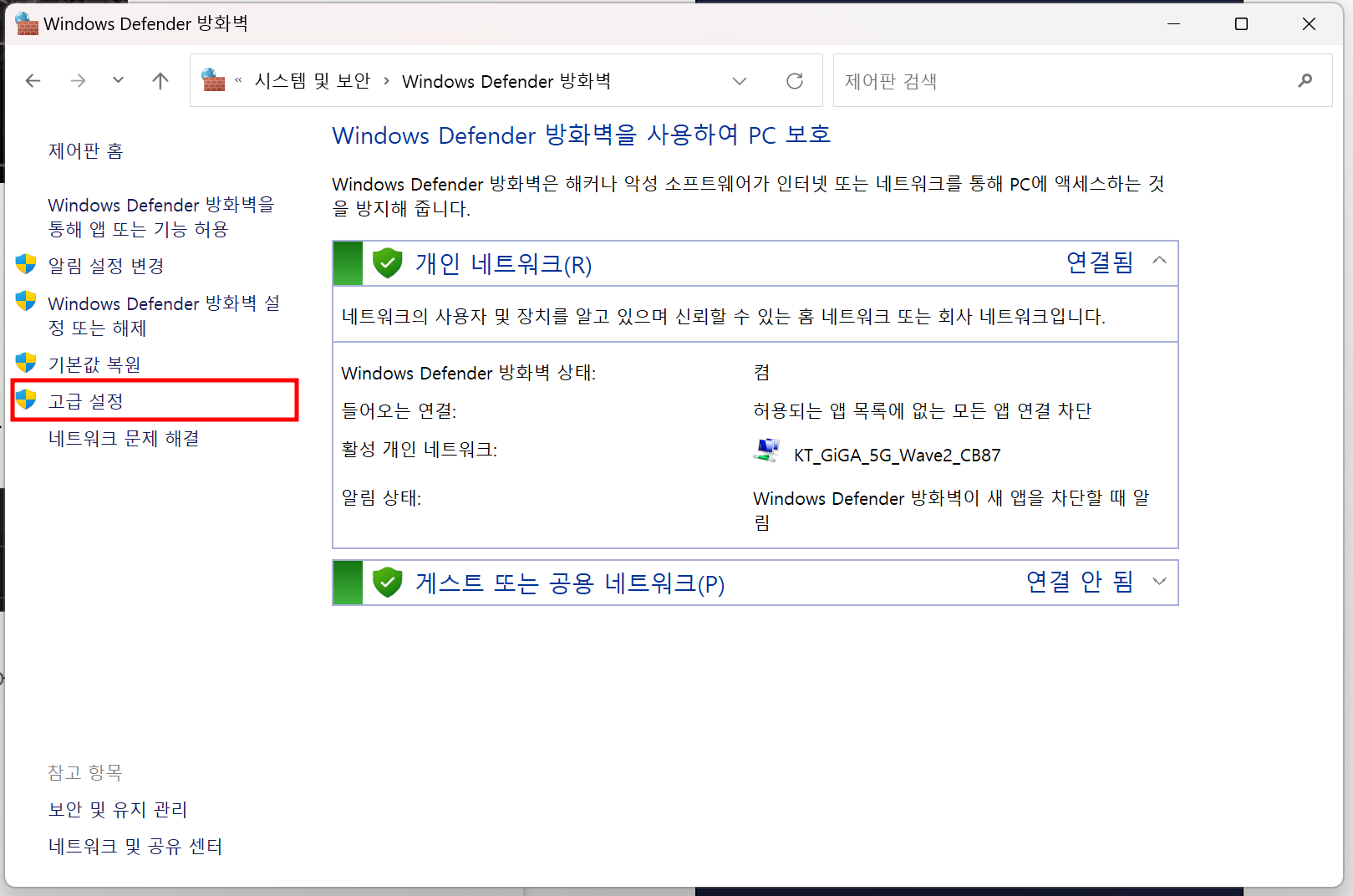The height and width of the screenshot is (896, 1353).
Task: Open 알림 설정 변경 link
Action: [x=106, y=266]
